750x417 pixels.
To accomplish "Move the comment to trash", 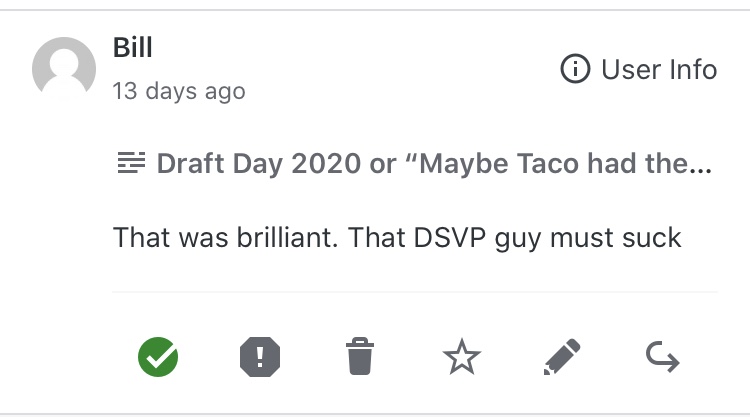I will click(x=360, y=356).
